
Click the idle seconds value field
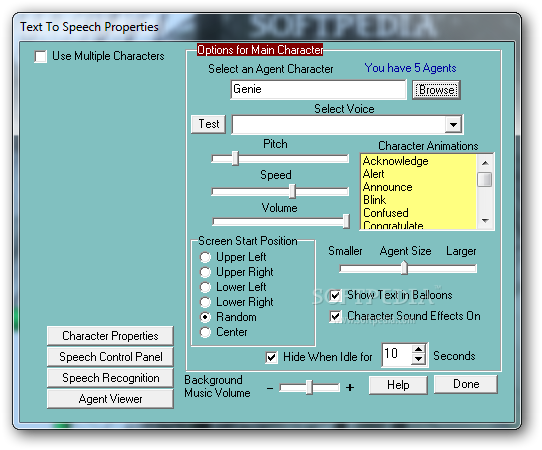coord(397,355)
